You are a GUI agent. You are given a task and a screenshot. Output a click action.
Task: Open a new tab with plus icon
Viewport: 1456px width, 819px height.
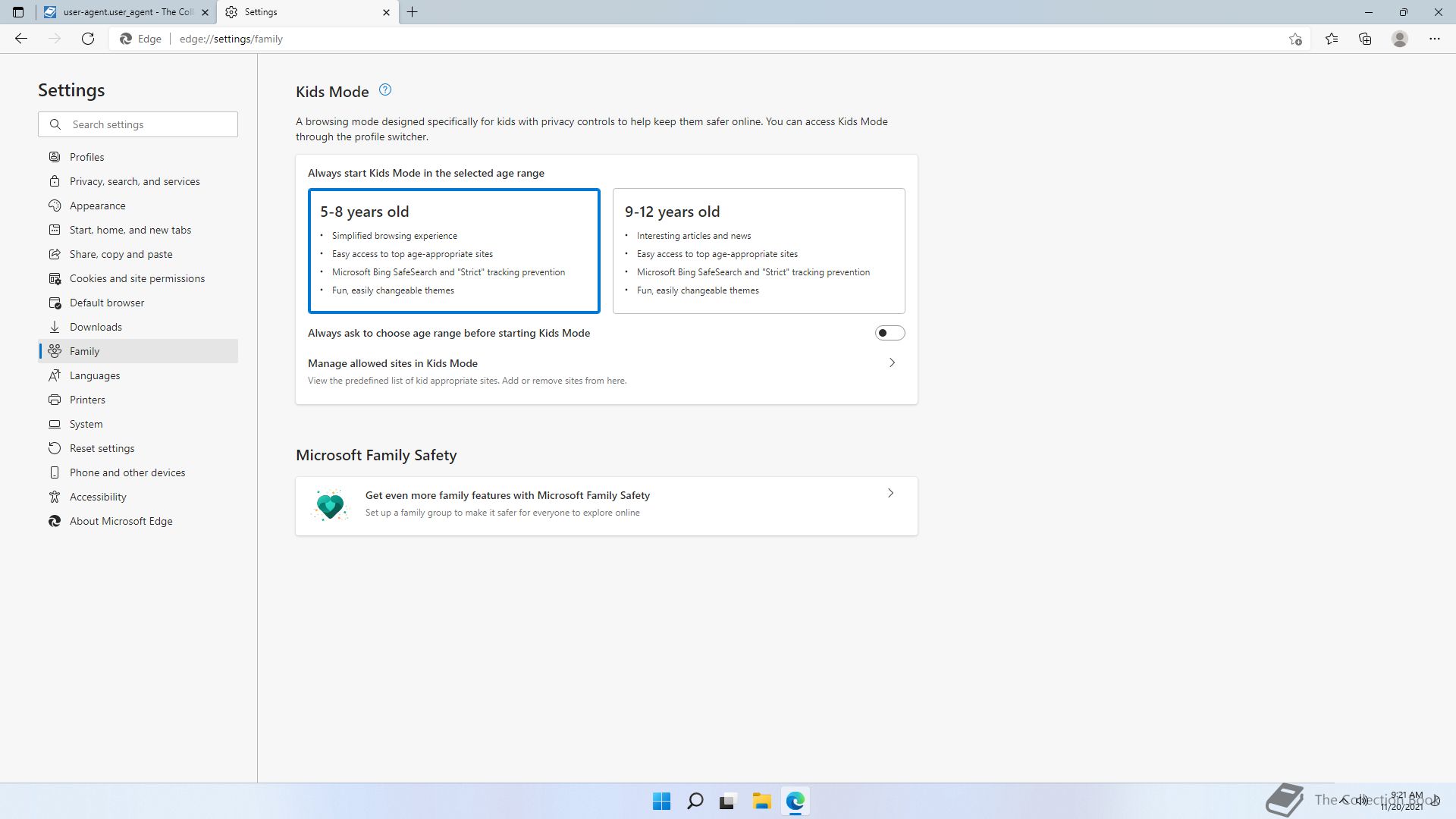[413, 12]
